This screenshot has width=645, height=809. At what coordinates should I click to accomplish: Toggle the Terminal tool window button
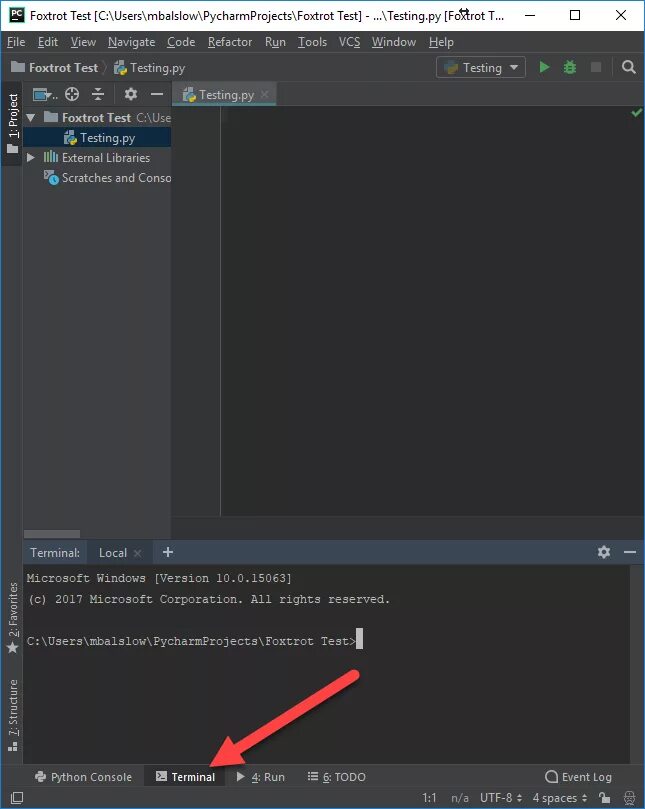[x=185, y=777]
